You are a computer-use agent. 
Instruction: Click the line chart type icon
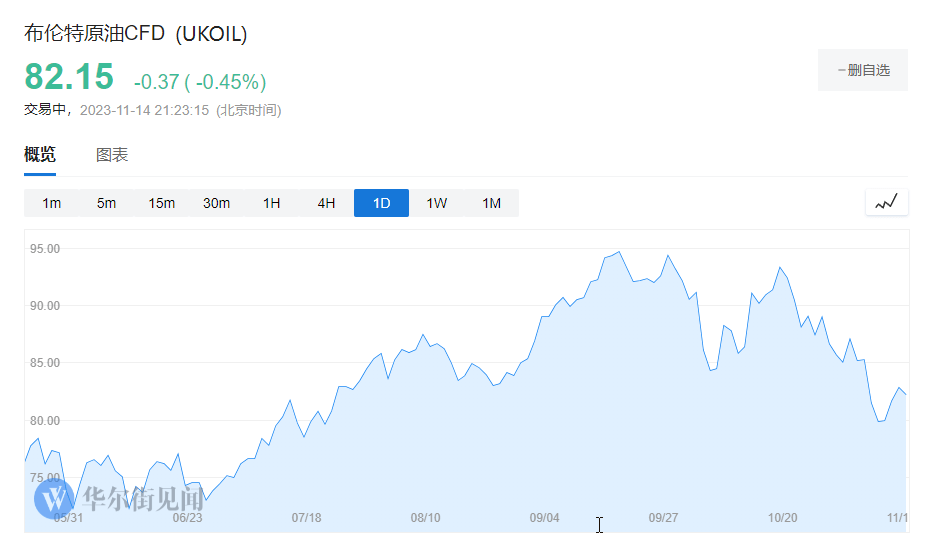(886, 202)
